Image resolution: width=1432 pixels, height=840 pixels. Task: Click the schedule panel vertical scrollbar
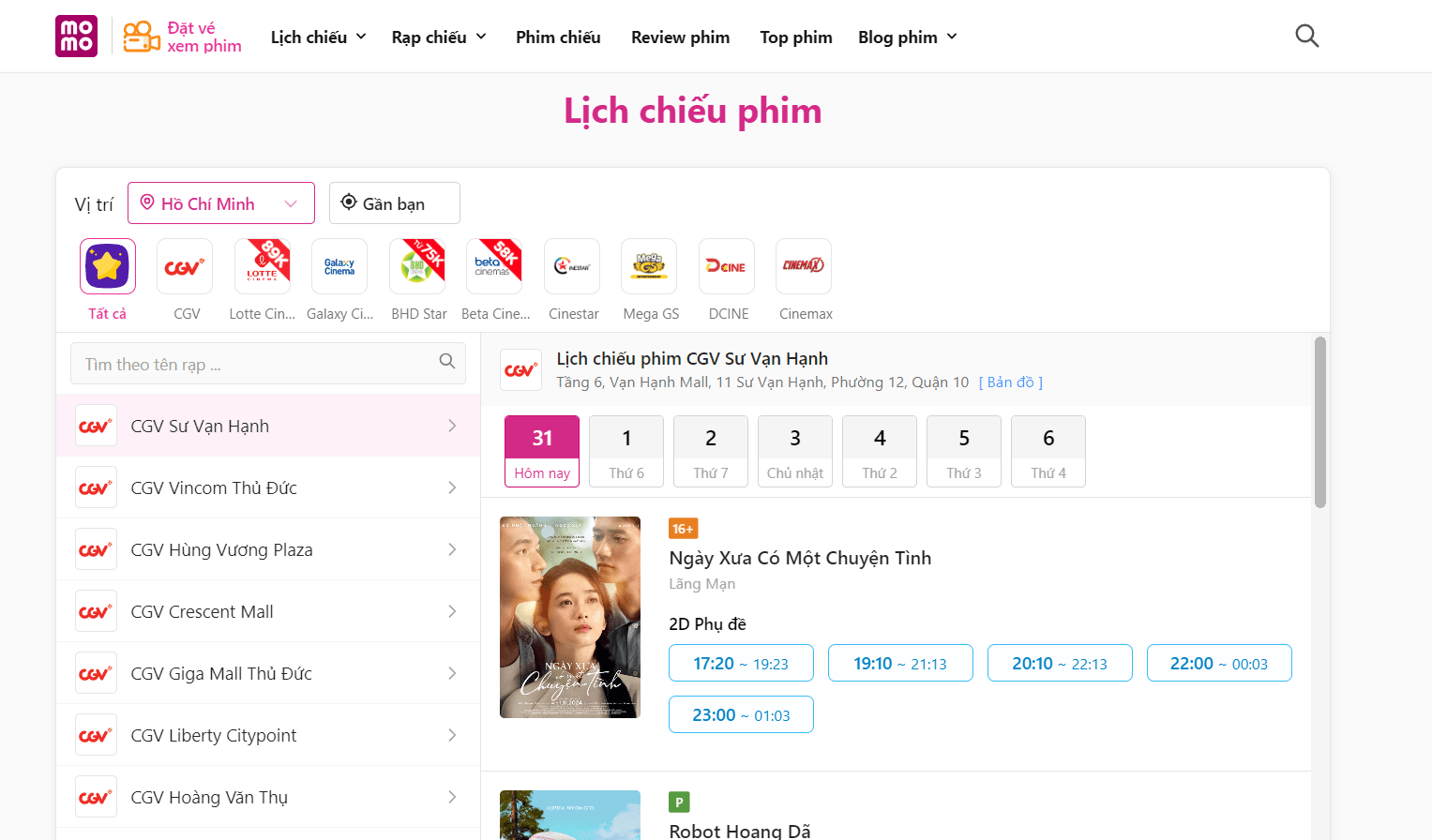click(x=1320, y=422)
